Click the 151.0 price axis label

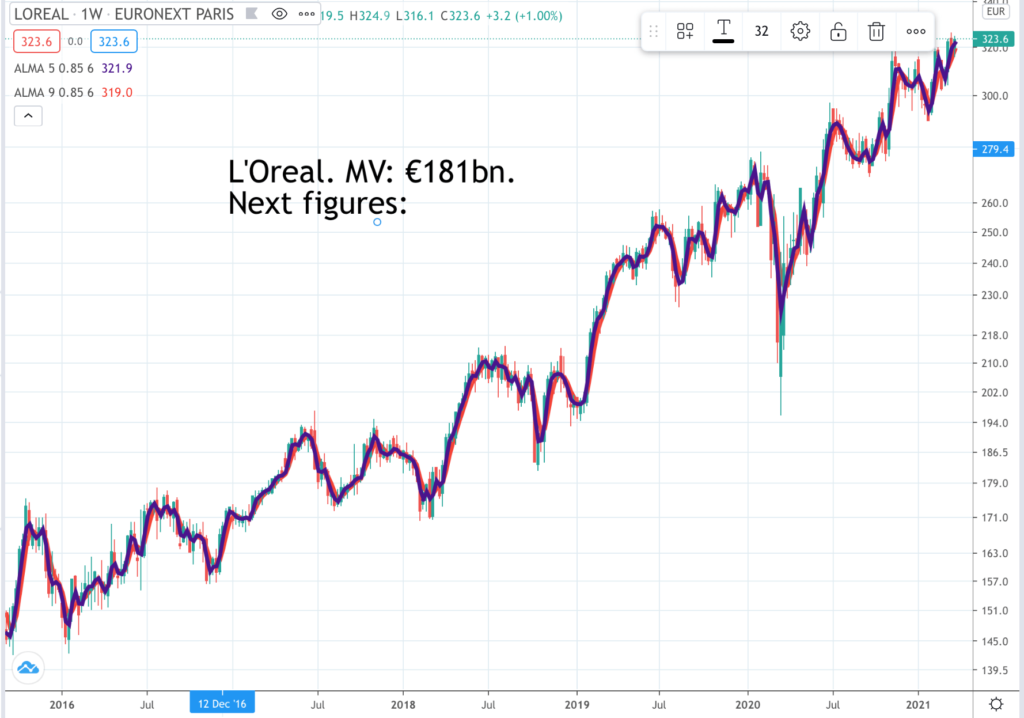[x=995, y=611]
